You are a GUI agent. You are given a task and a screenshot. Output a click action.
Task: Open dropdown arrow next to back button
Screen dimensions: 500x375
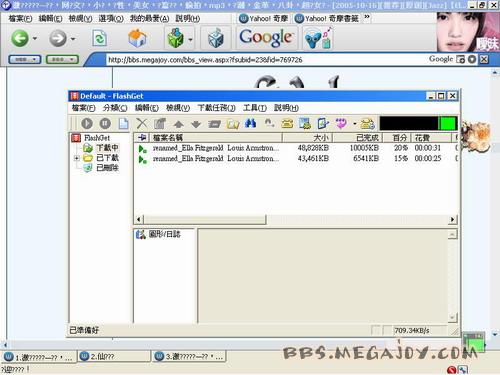(35, 39)
